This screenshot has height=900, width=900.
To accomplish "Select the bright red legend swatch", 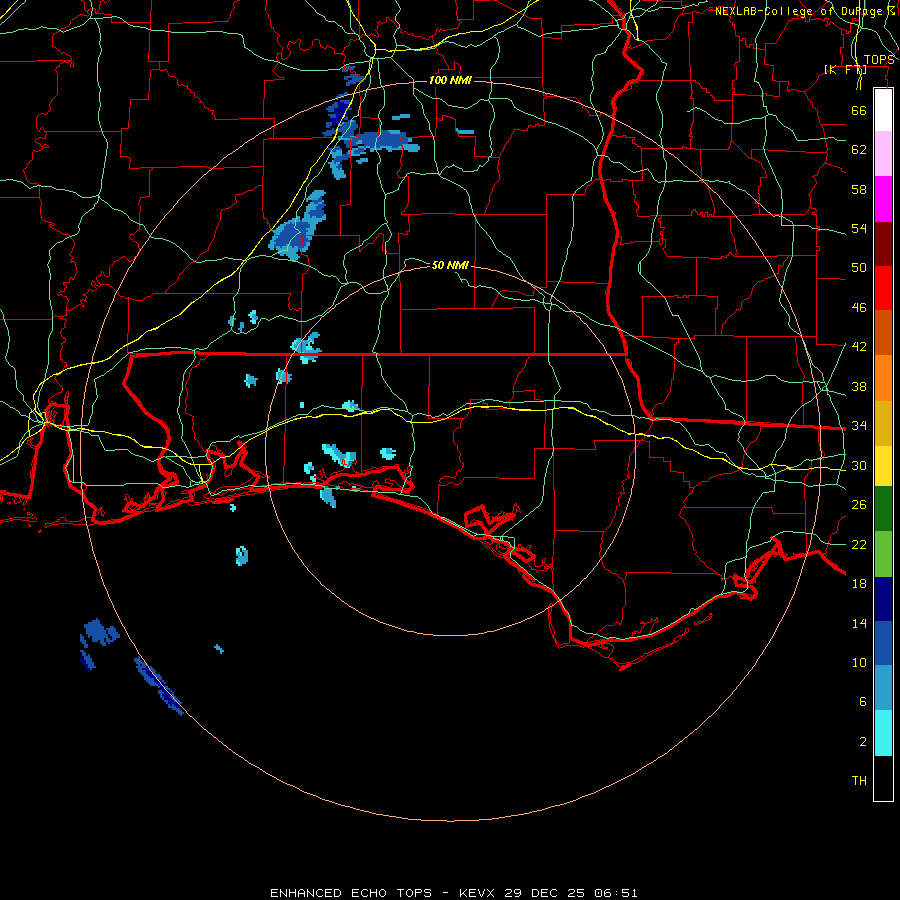I will [x=883, y=288].
